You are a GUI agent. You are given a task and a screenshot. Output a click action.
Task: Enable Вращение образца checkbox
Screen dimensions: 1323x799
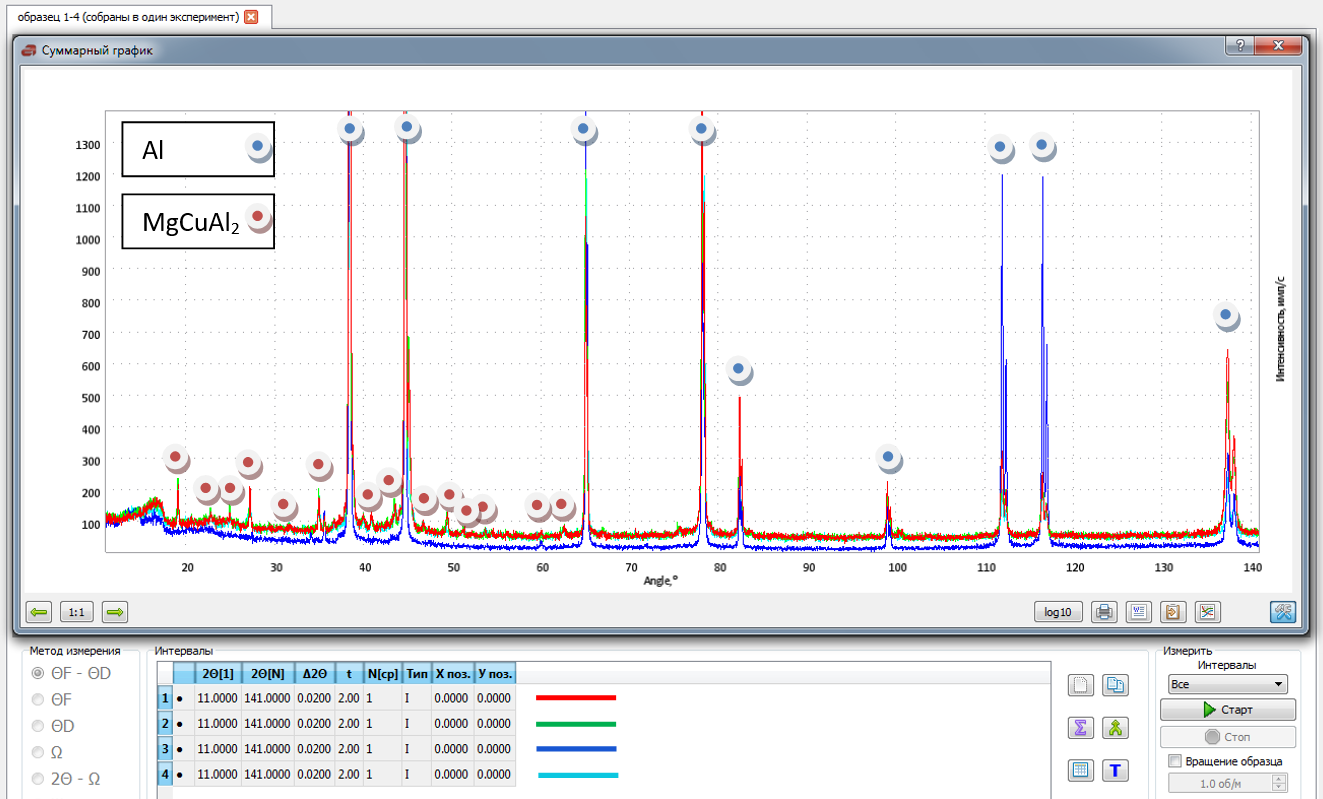click(1174, 761)
